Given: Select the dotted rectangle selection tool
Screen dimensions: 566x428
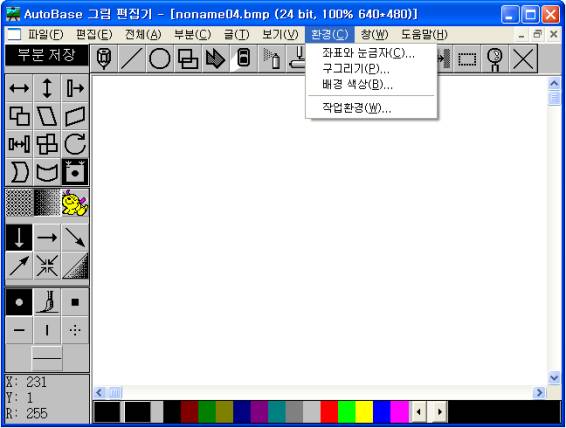Looking at the screenshot, I should point(467,58).
